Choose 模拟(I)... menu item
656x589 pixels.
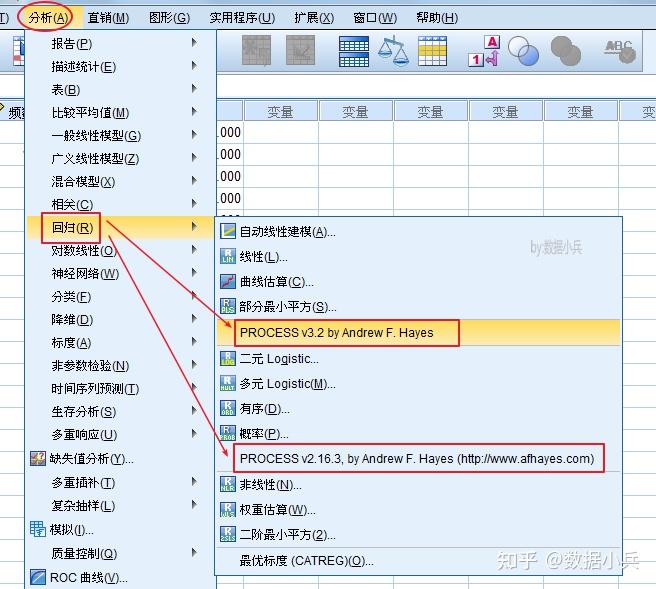point(120,530)
